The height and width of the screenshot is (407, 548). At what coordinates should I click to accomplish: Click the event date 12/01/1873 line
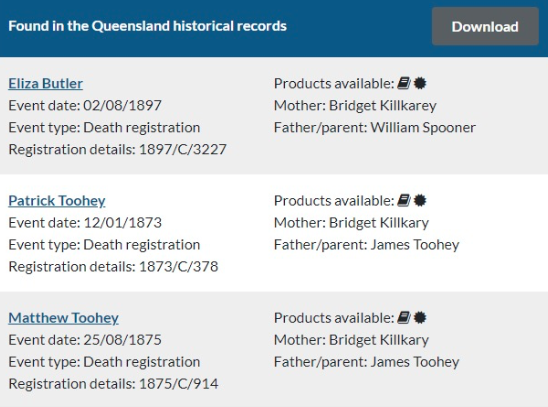point(85,223)
